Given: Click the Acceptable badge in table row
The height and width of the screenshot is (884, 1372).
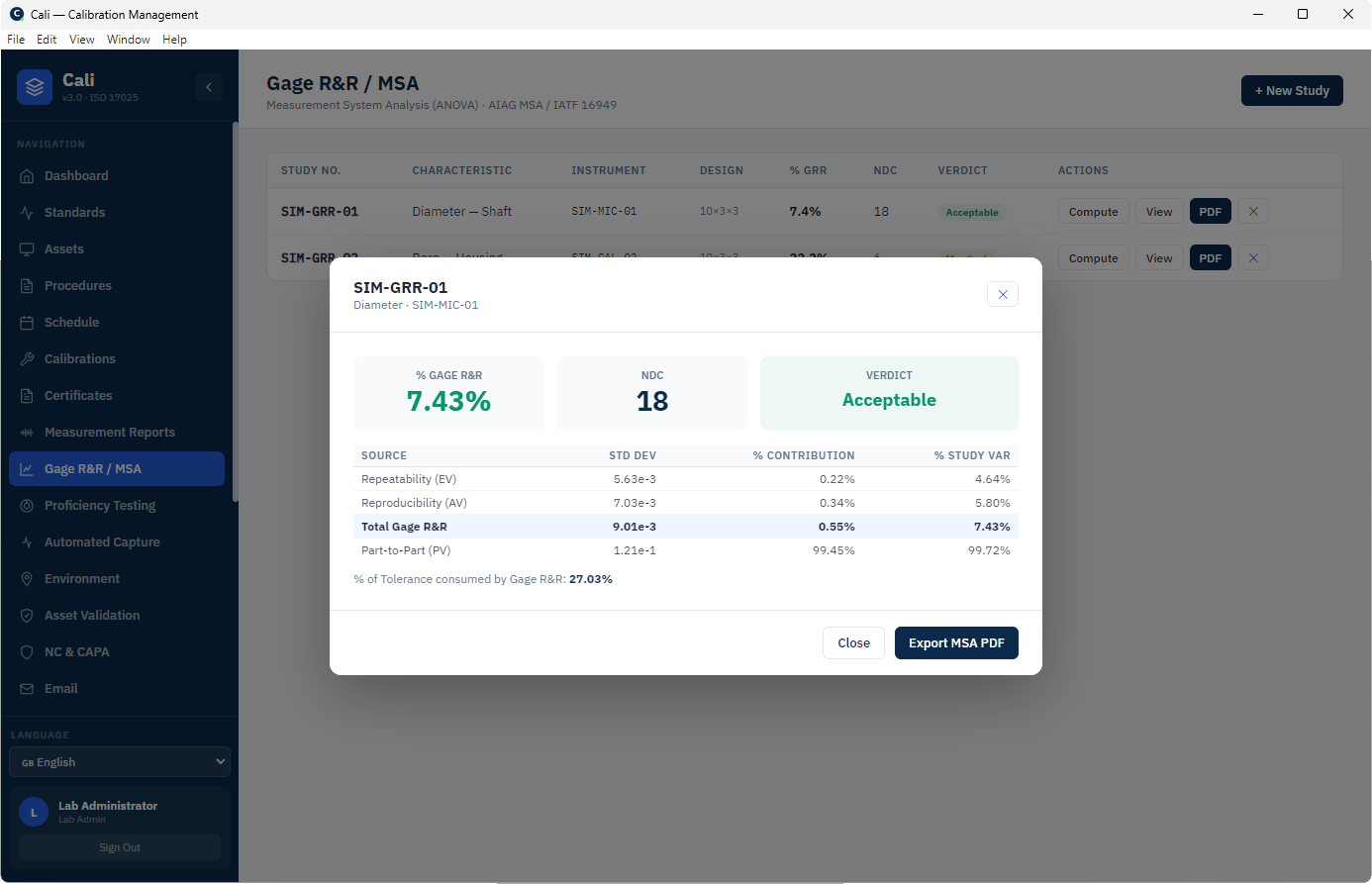Looking at the screenshot, I should point(972,213).
